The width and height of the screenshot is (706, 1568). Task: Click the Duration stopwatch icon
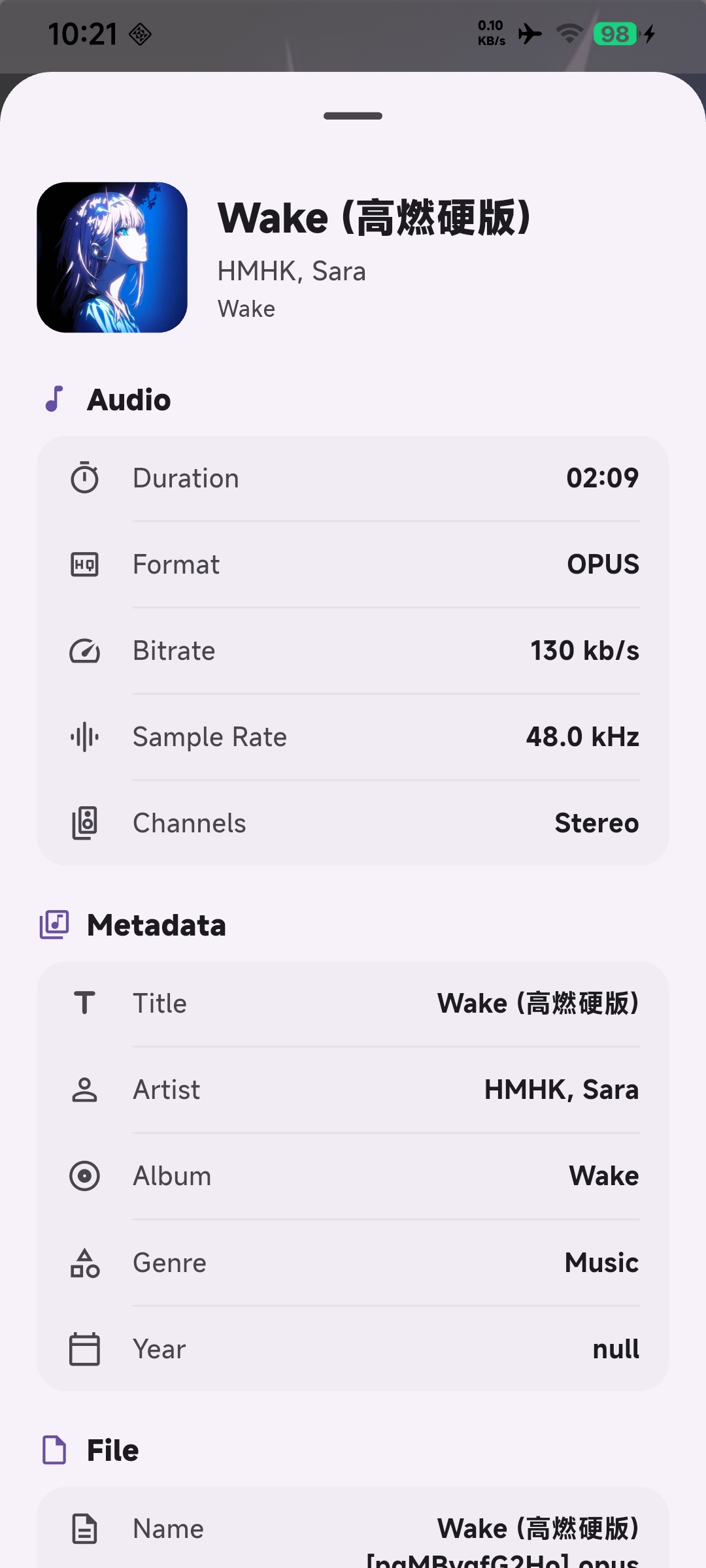click(84, 478)
